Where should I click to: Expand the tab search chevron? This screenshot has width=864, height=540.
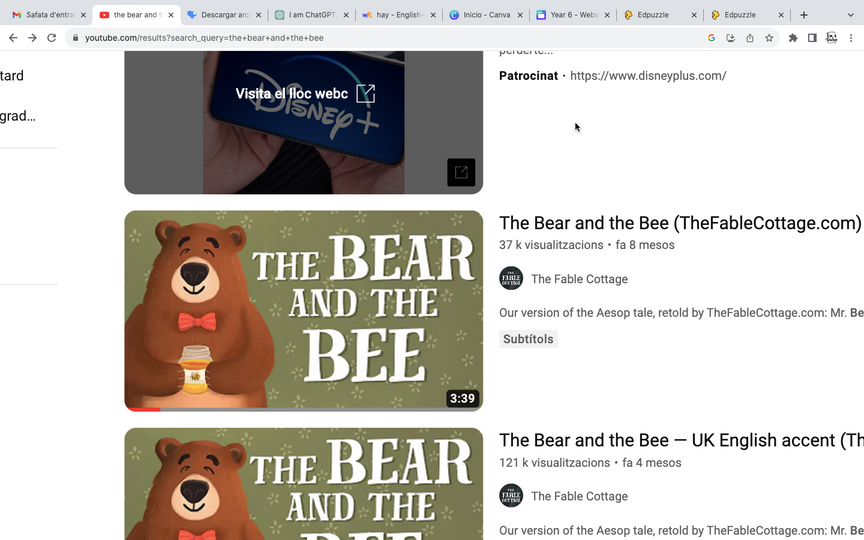[x=850, y=15]
